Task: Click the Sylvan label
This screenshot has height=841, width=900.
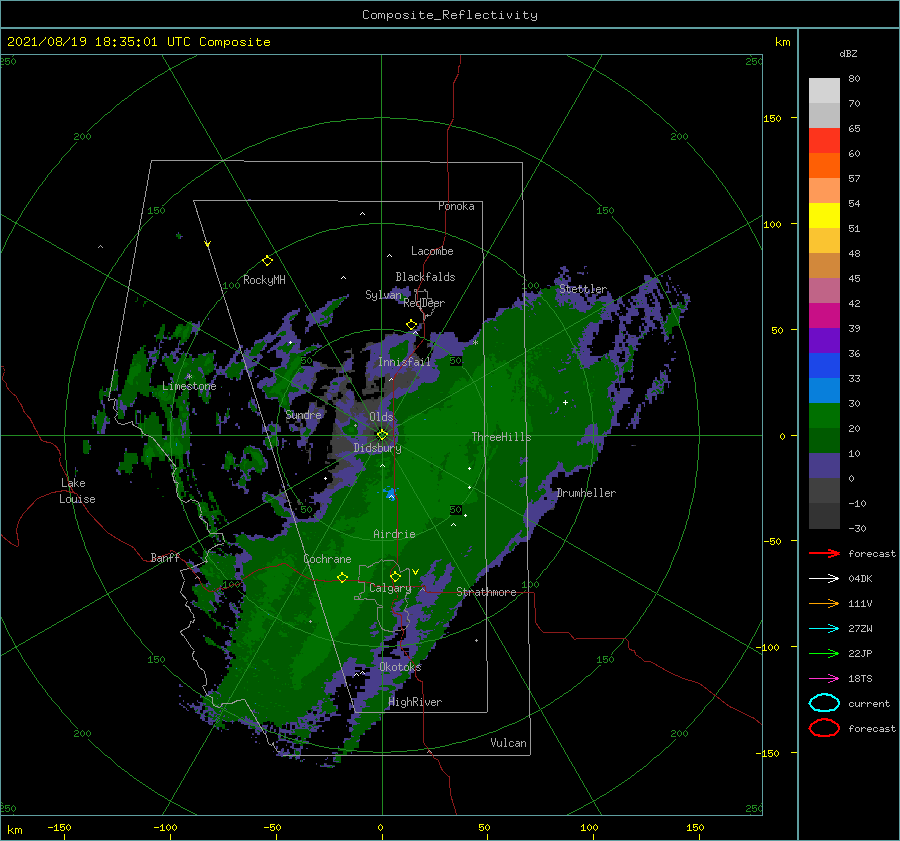Action: 383,295
